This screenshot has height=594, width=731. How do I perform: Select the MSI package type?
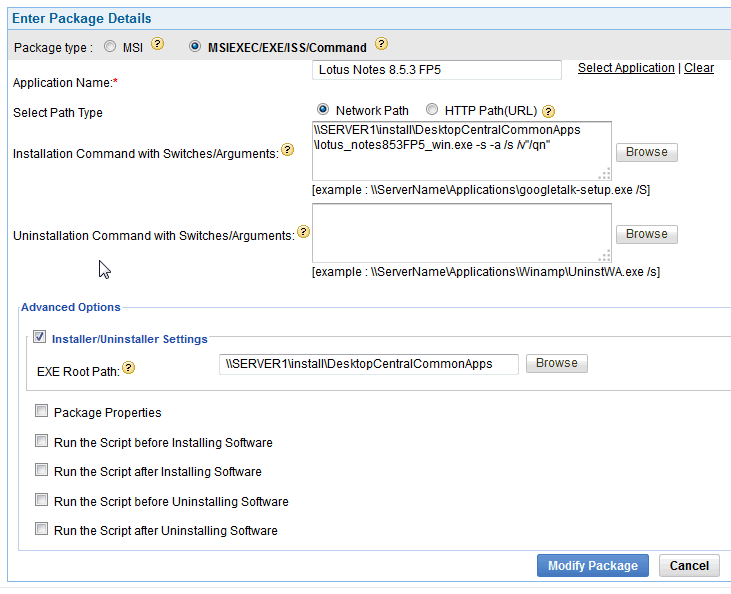click(111, 46)
